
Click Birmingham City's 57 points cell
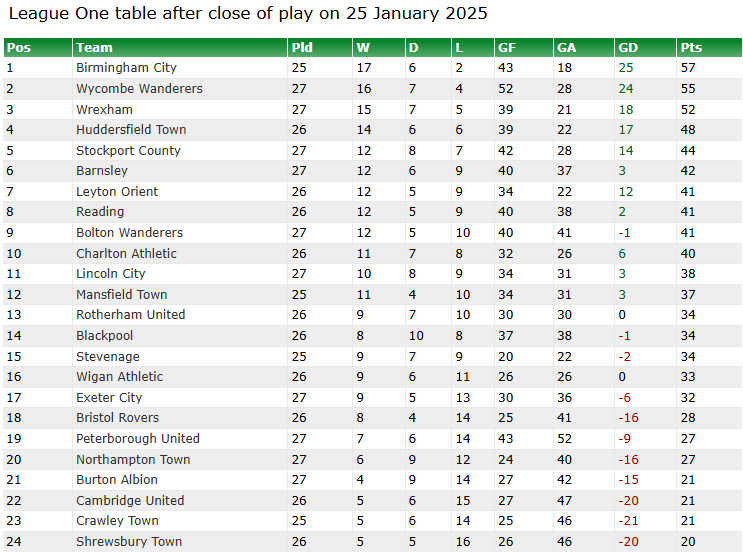688,68
